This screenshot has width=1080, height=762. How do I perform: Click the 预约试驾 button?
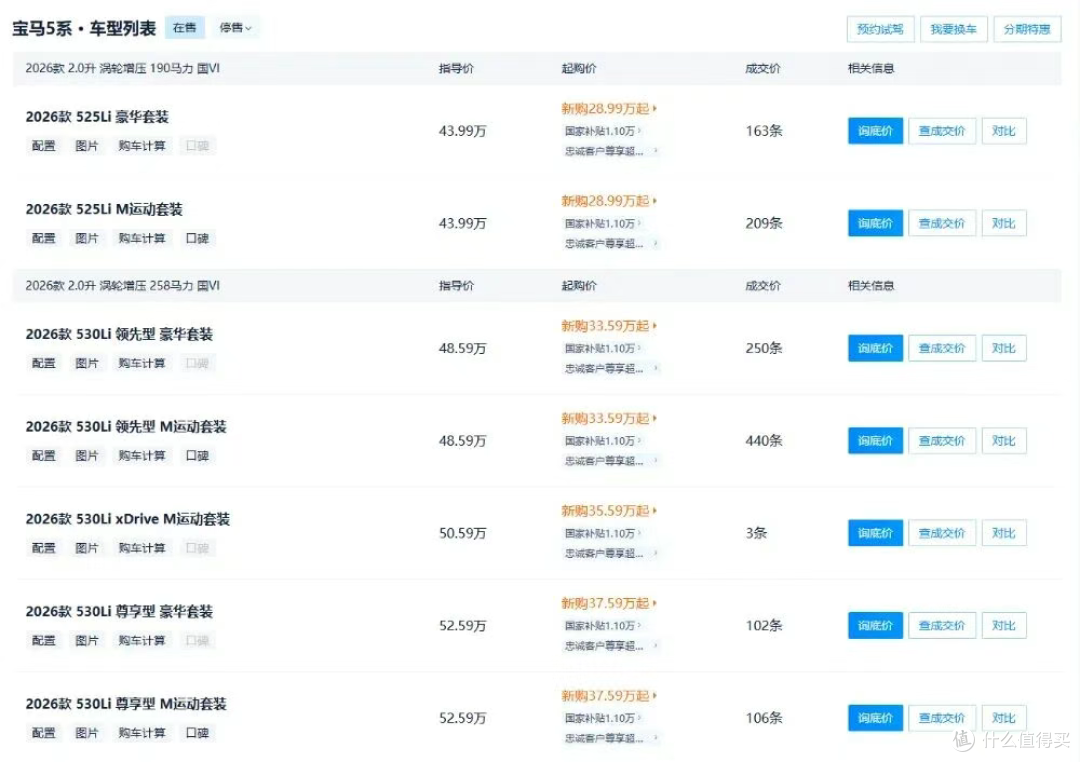(x=880, y=29)
